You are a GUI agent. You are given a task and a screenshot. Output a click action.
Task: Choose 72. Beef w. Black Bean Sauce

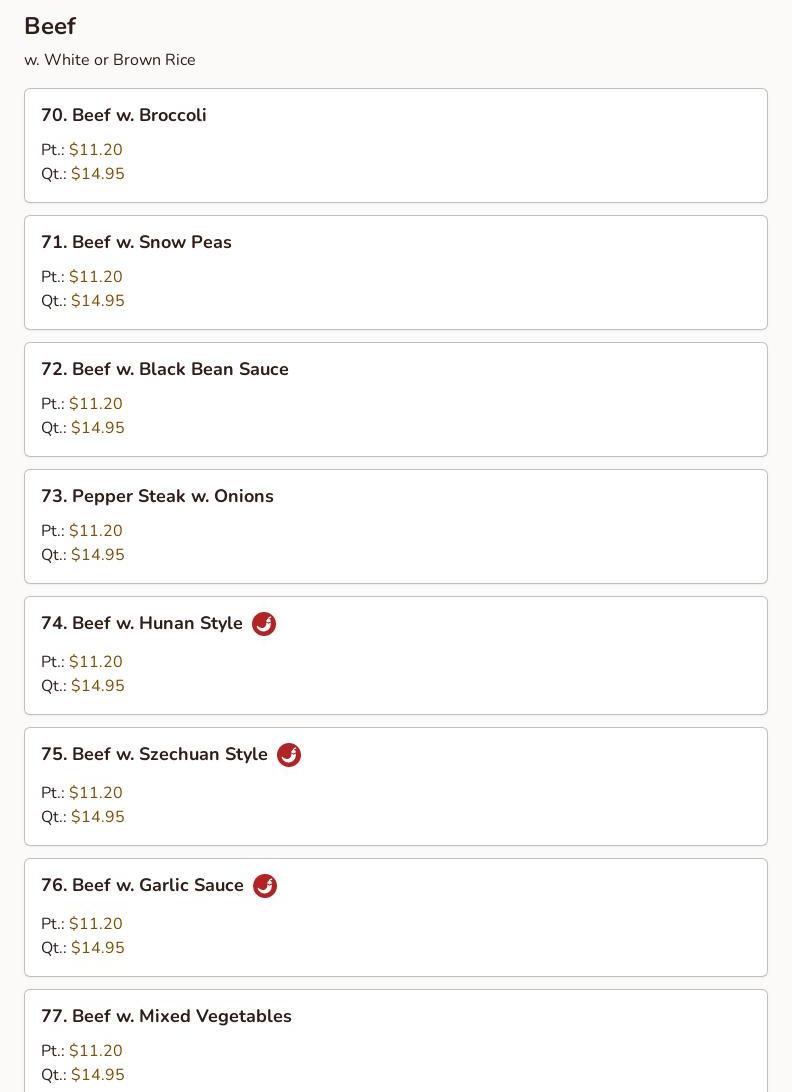click(x=396, y=400)
